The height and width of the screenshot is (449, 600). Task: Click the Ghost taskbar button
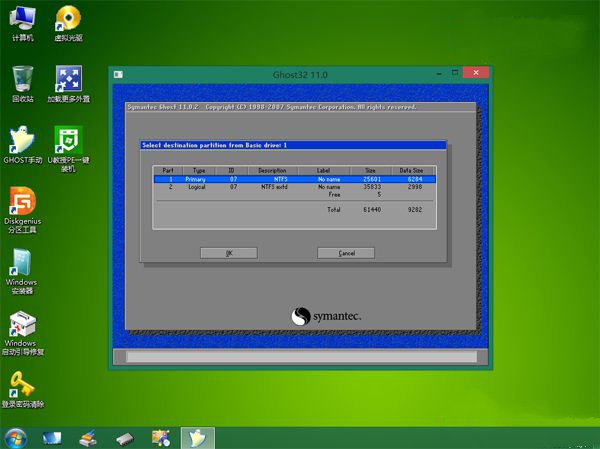point(198,438)
